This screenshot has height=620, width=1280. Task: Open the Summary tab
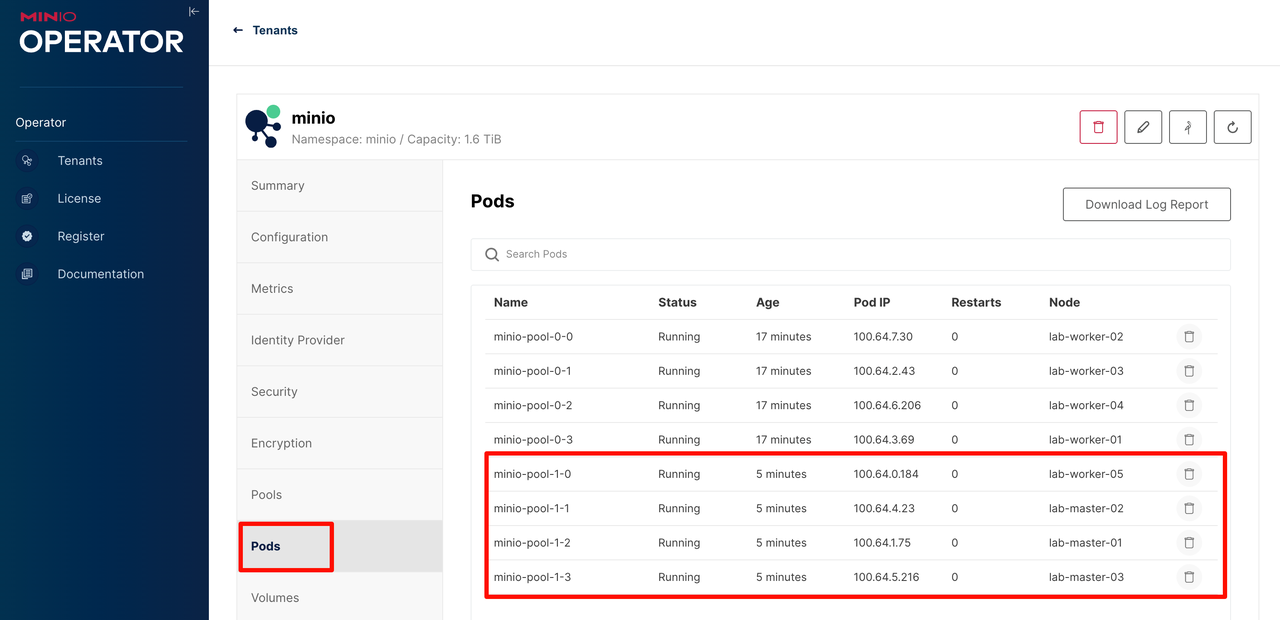(340, 186)
